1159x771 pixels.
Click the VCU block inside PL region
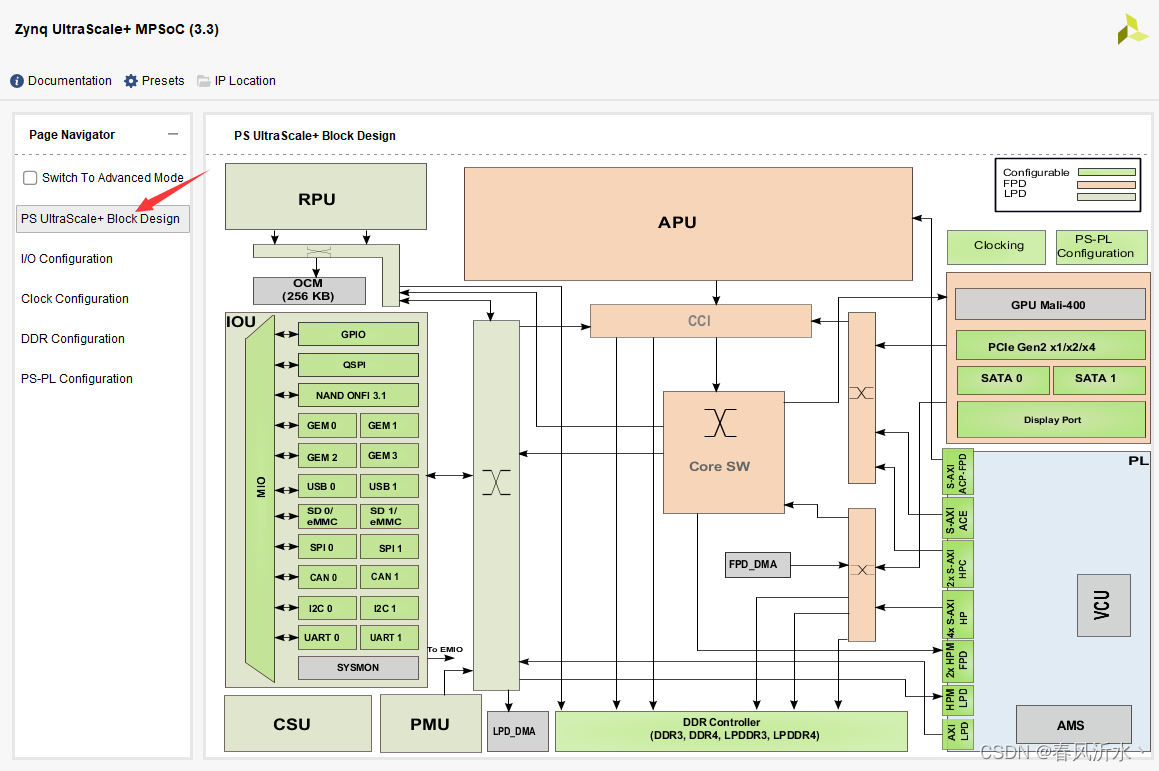click(x=1103, y=605)
